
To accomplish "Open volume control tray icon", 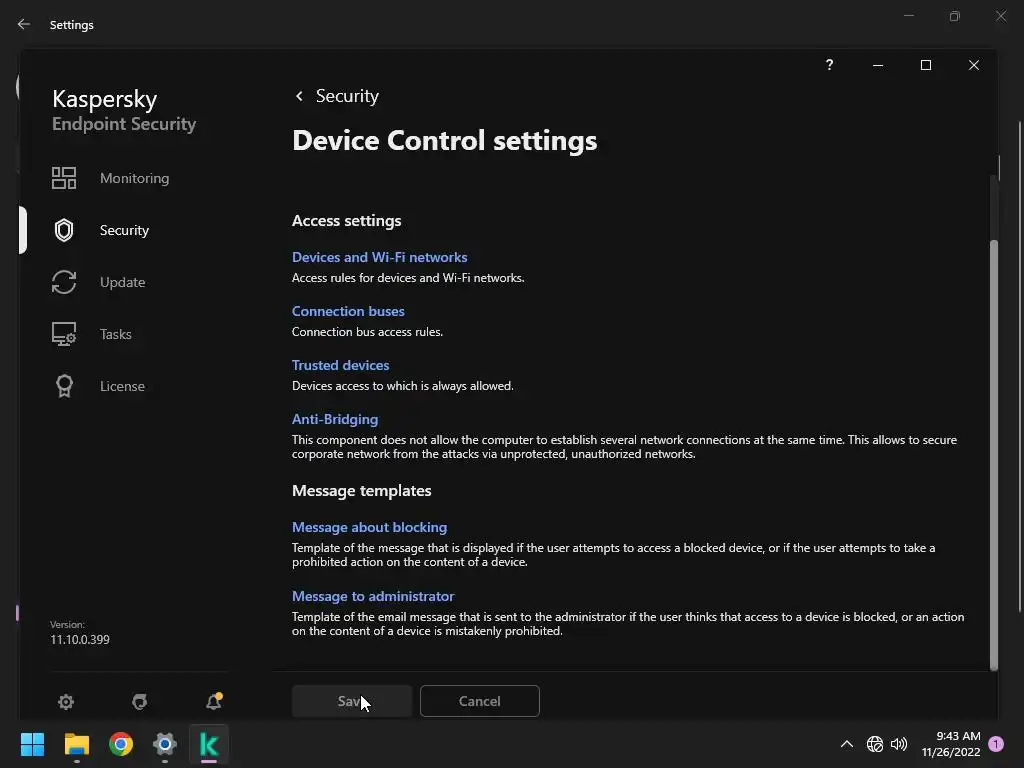I will pos(899,744).
